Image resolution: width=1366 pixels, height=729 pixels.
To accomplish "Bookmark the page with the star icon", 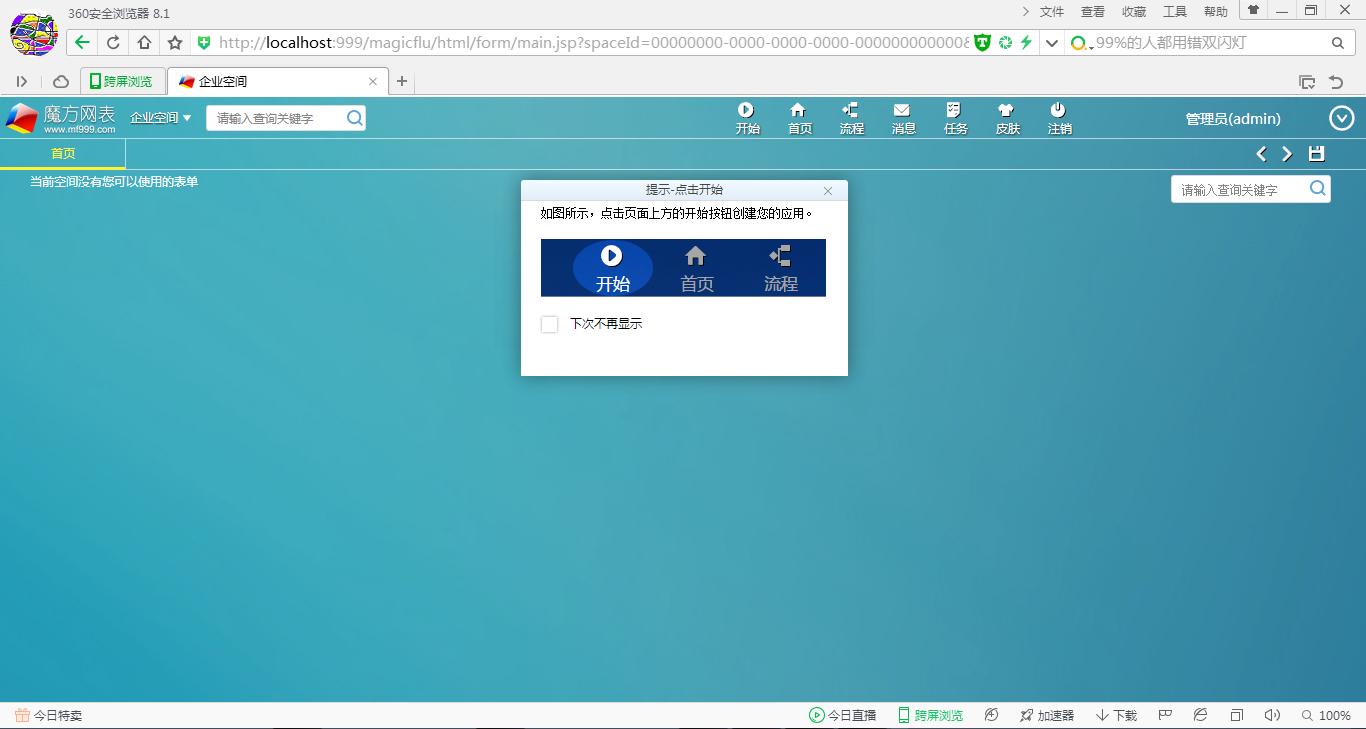I will pyautogui.click(x=175, y=43).
